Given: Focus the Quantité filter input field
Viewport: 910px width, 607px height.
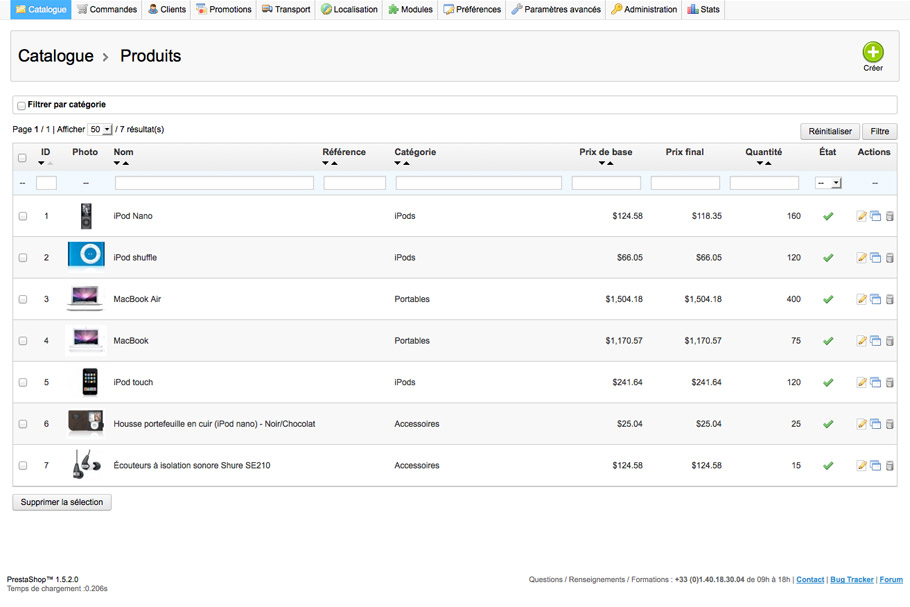Looking at the screenshot, I should coord(764,183).
